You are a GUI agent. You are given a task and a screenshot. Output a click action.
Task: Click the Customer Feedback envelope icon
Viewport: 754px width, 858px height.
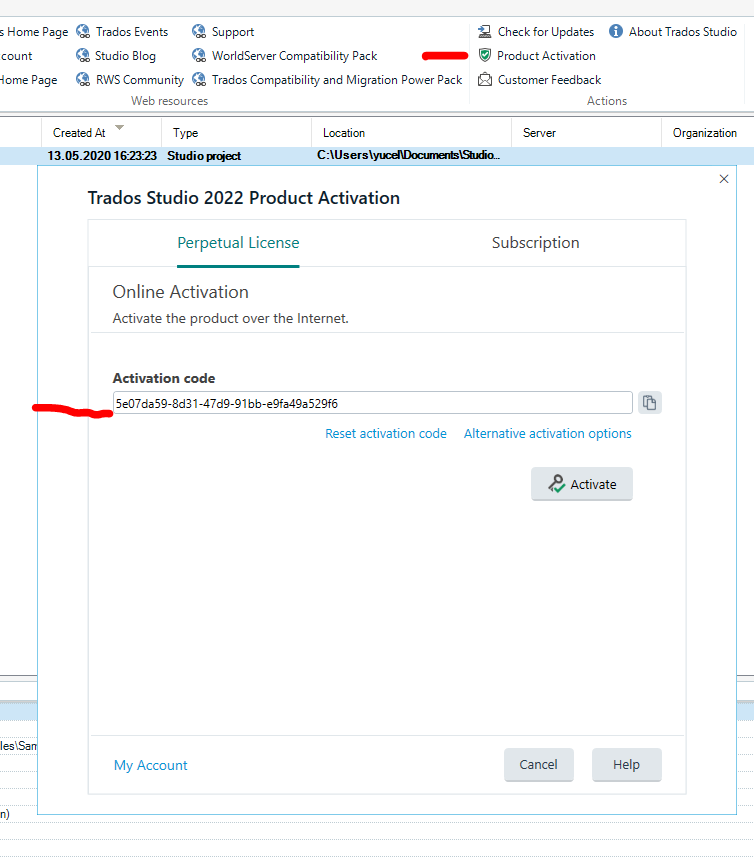tap(485, 79)
